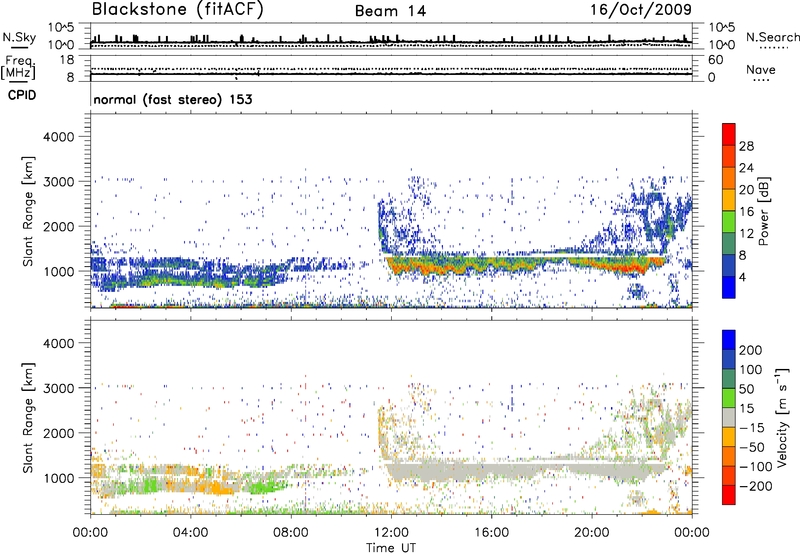Image resolution: width=800 pixels, height=554 pixels.
Task: Click the '2000' tick on power panel
Action: (58, 226)
